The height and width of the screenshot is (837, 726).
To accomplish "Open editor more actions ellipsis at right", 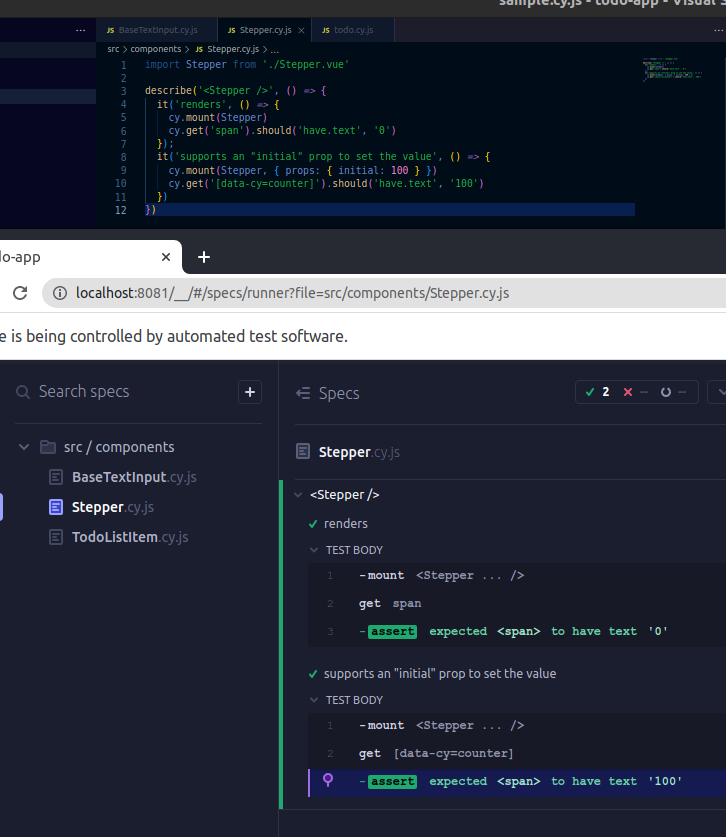I will (719, 30).
